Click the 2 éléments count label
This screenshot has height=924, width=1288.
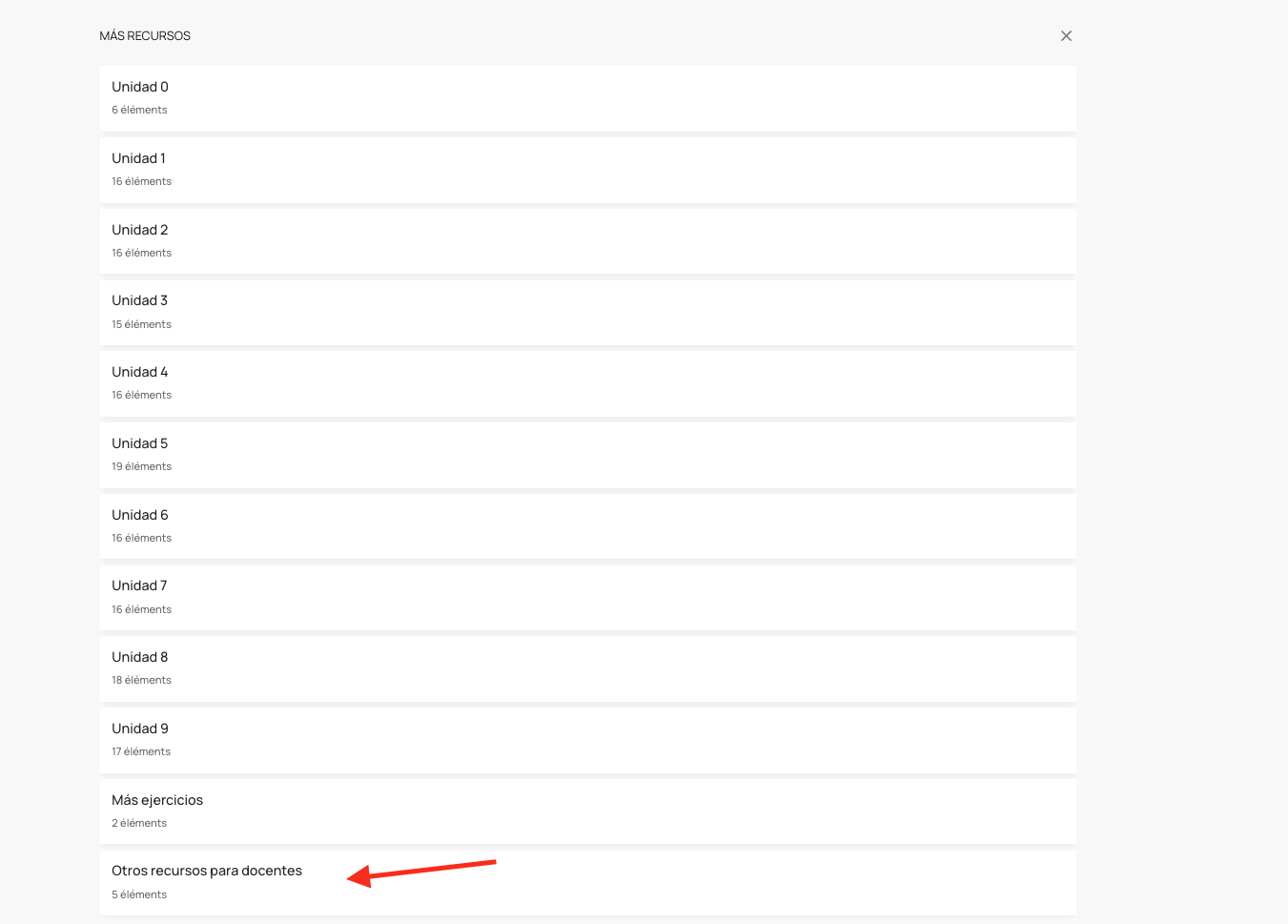pyautogui.click(x=139, y=824)
